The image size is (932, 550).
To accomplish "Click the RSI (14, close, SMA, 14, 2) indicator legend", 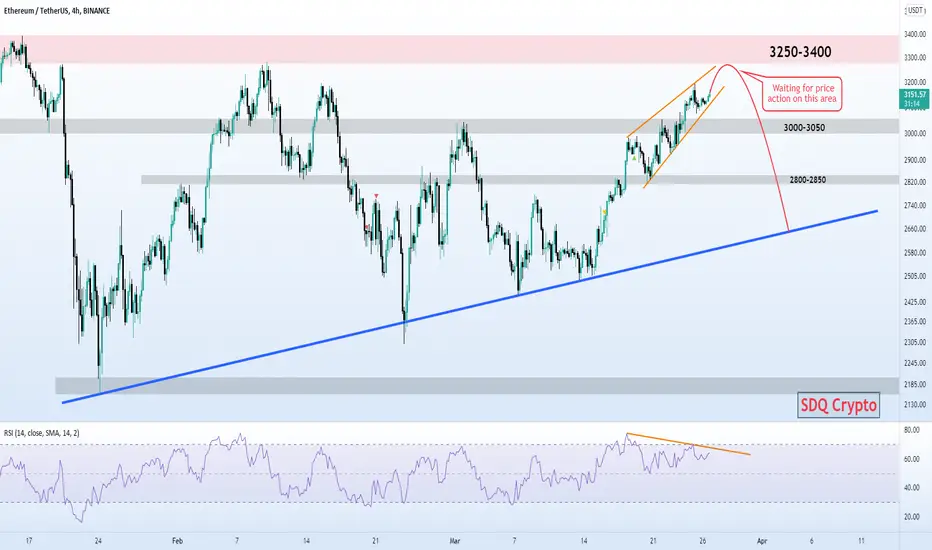I will coord(42,433).
